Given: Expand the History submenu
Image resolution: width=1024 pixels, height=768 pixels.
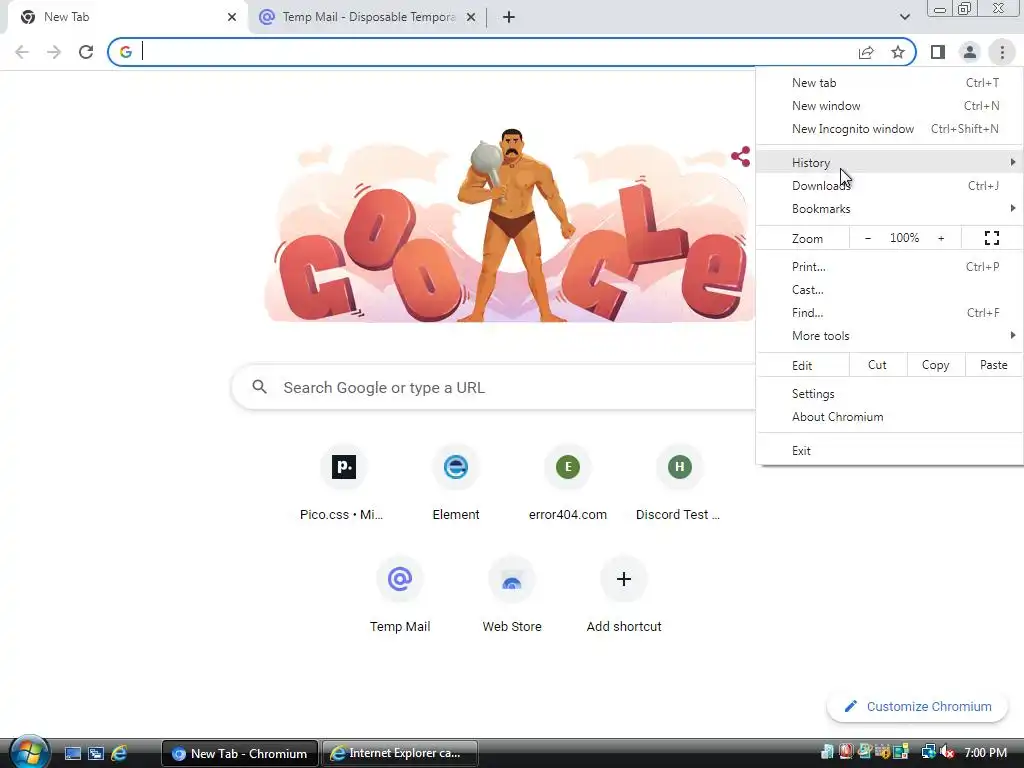Looking at the screenshot, I should [889, 163].
